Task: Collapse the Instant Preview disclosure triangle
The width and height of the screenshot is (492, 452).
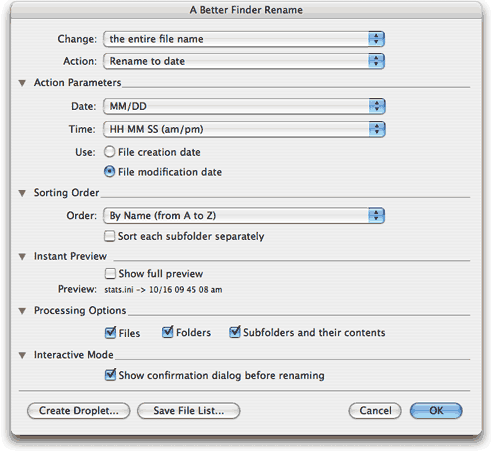Action: point(22,257)
